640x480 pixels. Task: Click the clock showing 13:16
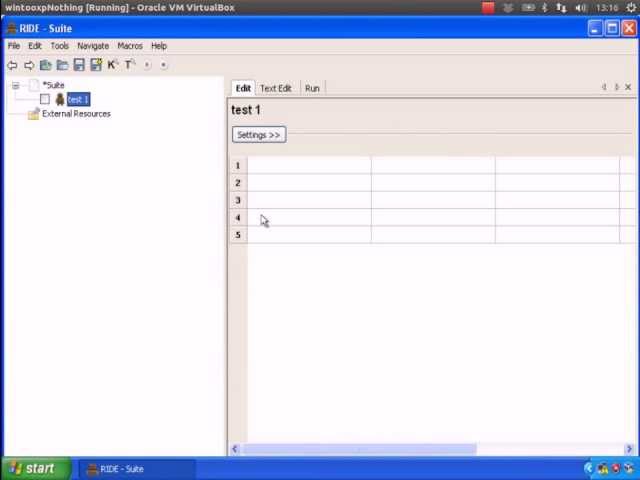(607, 8)
